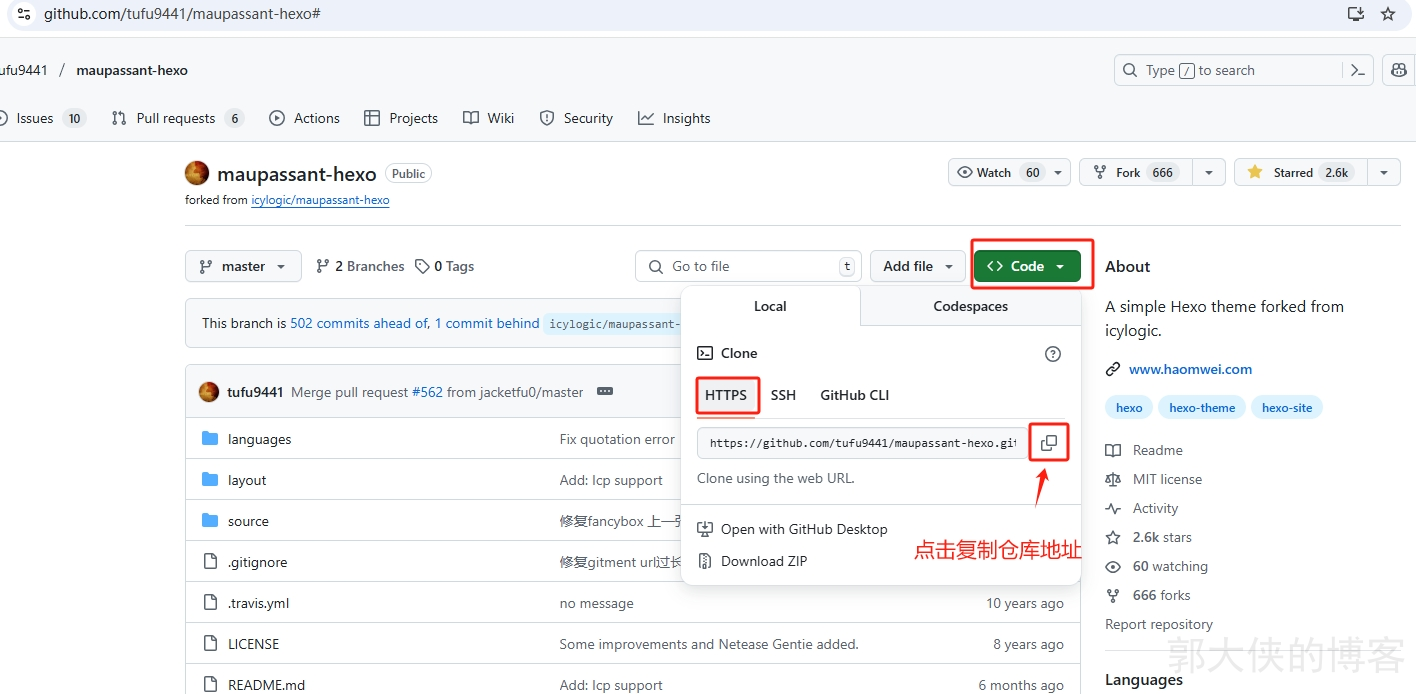
Task: Open the layout folder
Action: click(247, 480)
